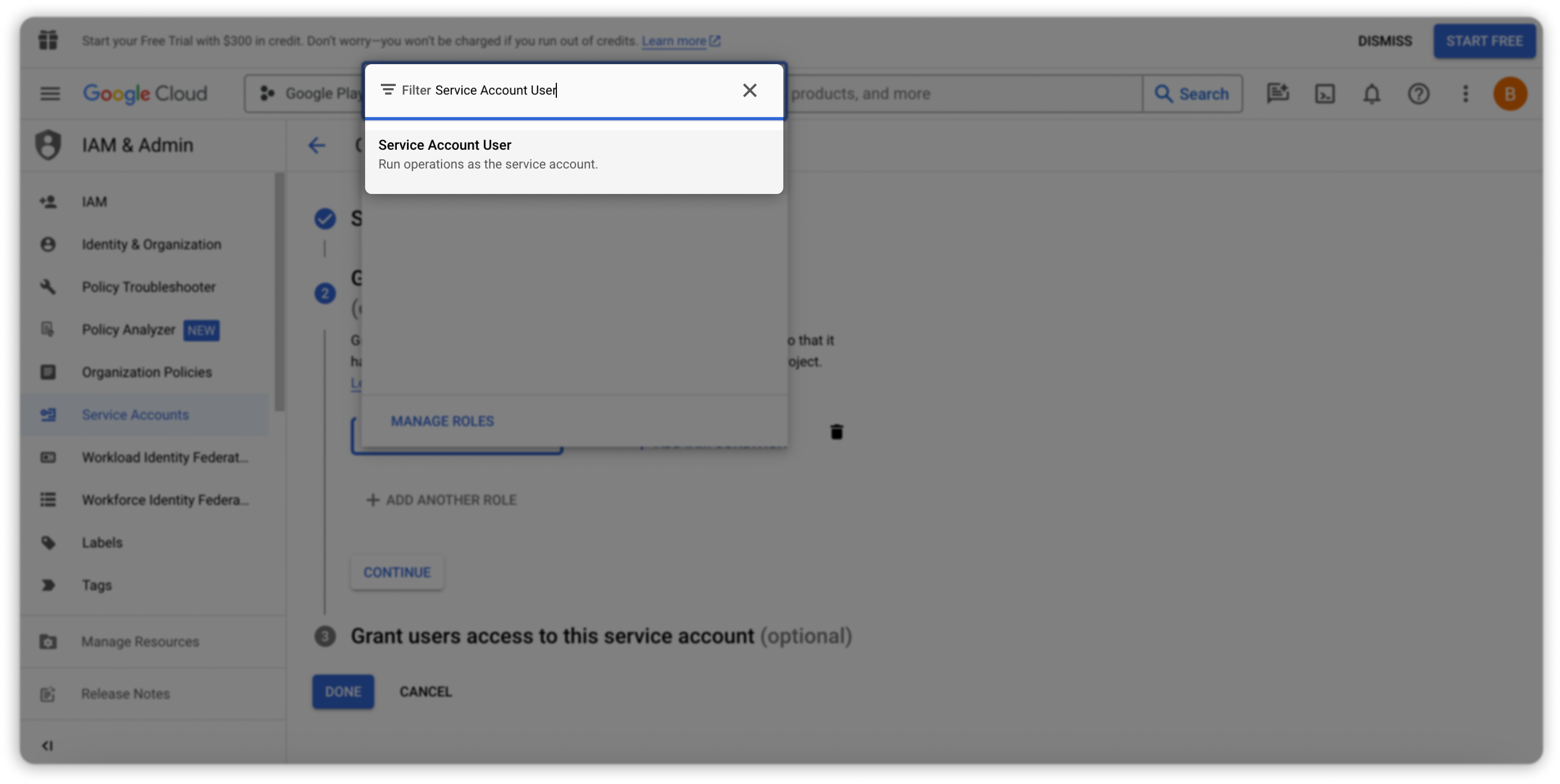
Task: Delete the role with the trash icon
Action: (836, 432)
